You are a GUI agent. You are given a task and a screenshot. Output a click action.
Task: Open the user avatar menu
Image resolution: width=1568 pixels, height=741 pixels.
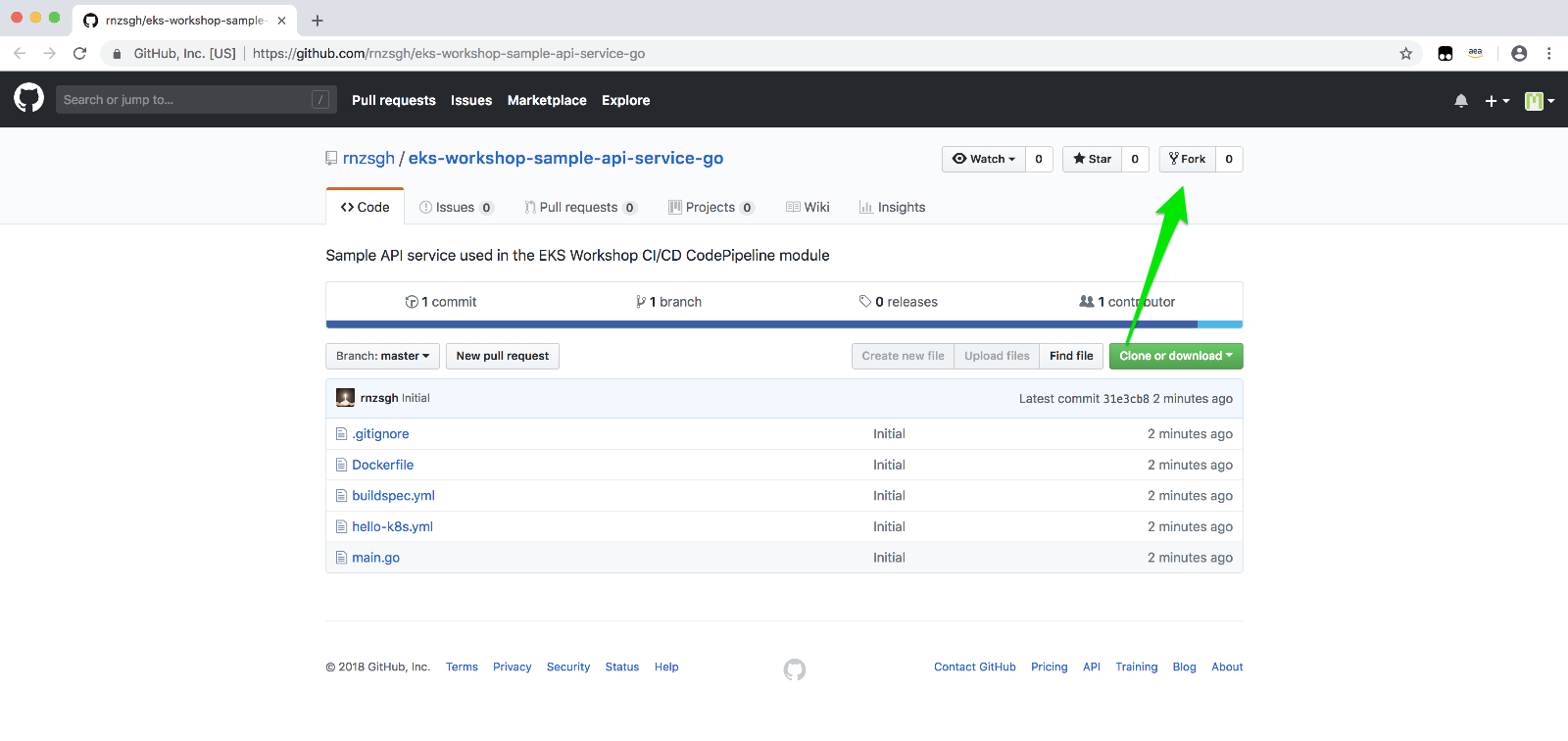click(x=1540, y=100)
